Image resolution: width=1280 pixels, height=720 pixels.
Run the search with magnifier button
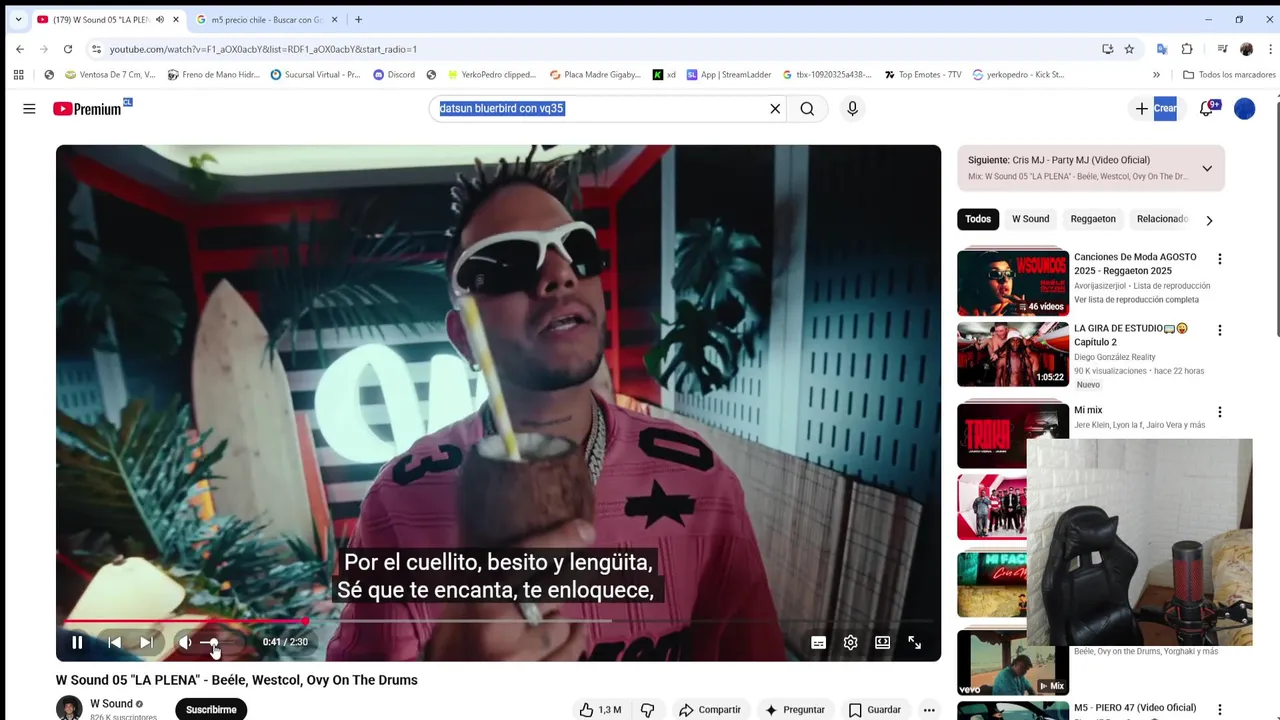(x=807, y=109)
